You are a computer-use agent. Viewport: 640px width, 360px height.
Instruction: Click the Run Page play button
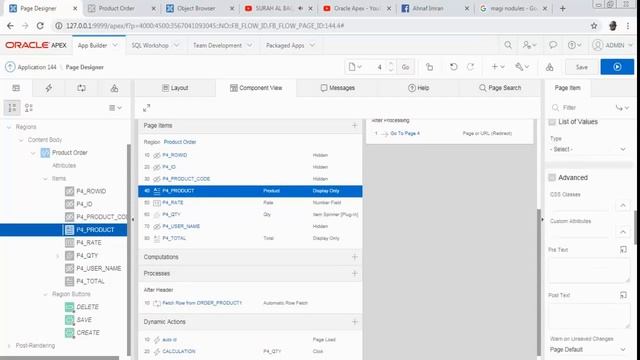617,67
